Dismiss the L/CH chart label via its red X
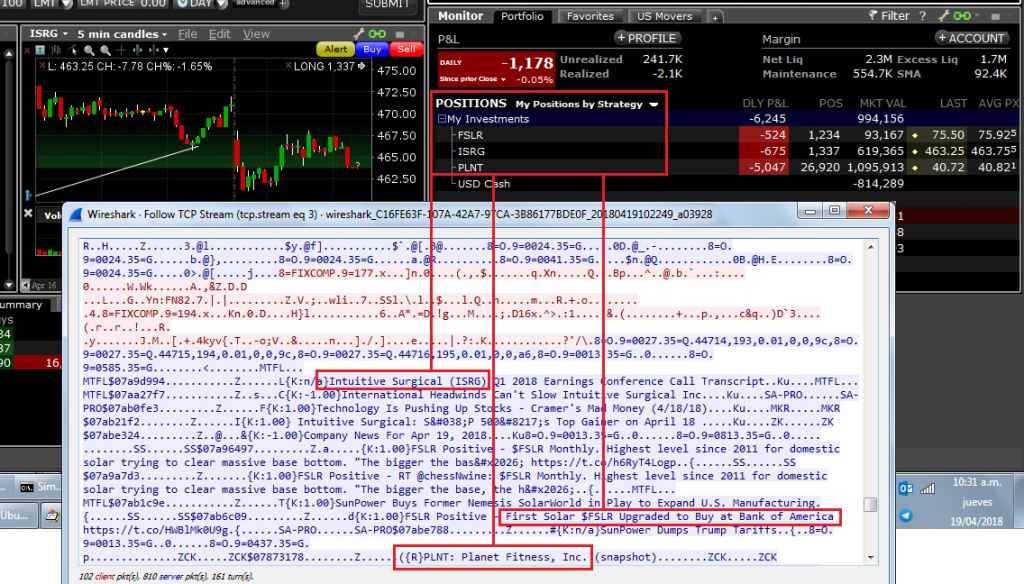The height and width of the screenshot is (584, 1024). (42, 65)
